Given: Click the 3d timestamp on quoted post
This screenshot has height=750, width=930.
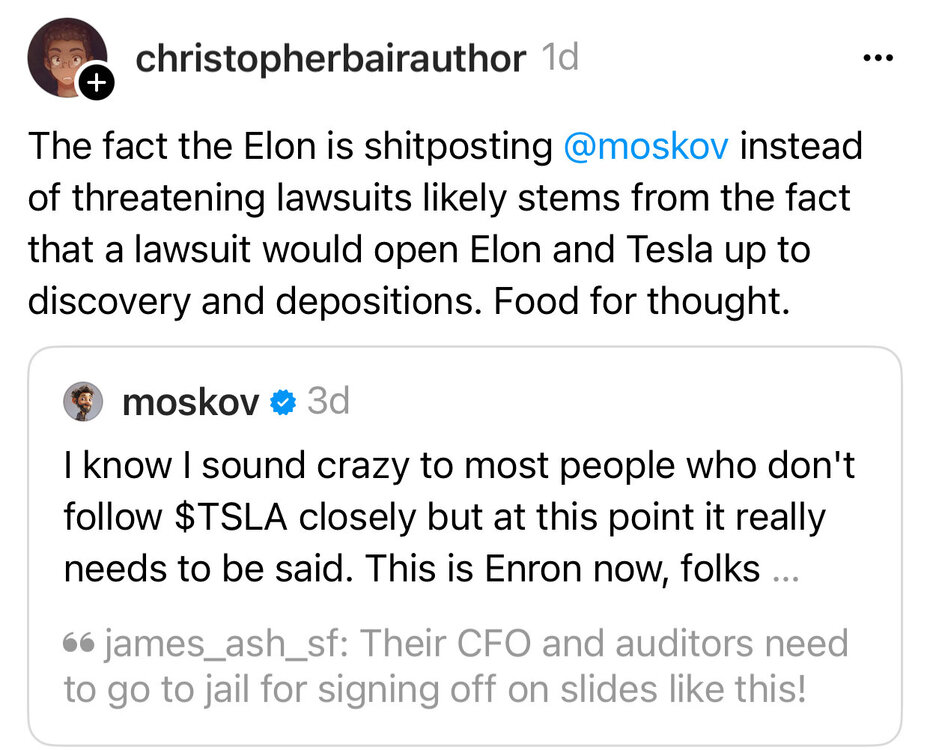Looking at the screenshot, I should tap(328, 402).
